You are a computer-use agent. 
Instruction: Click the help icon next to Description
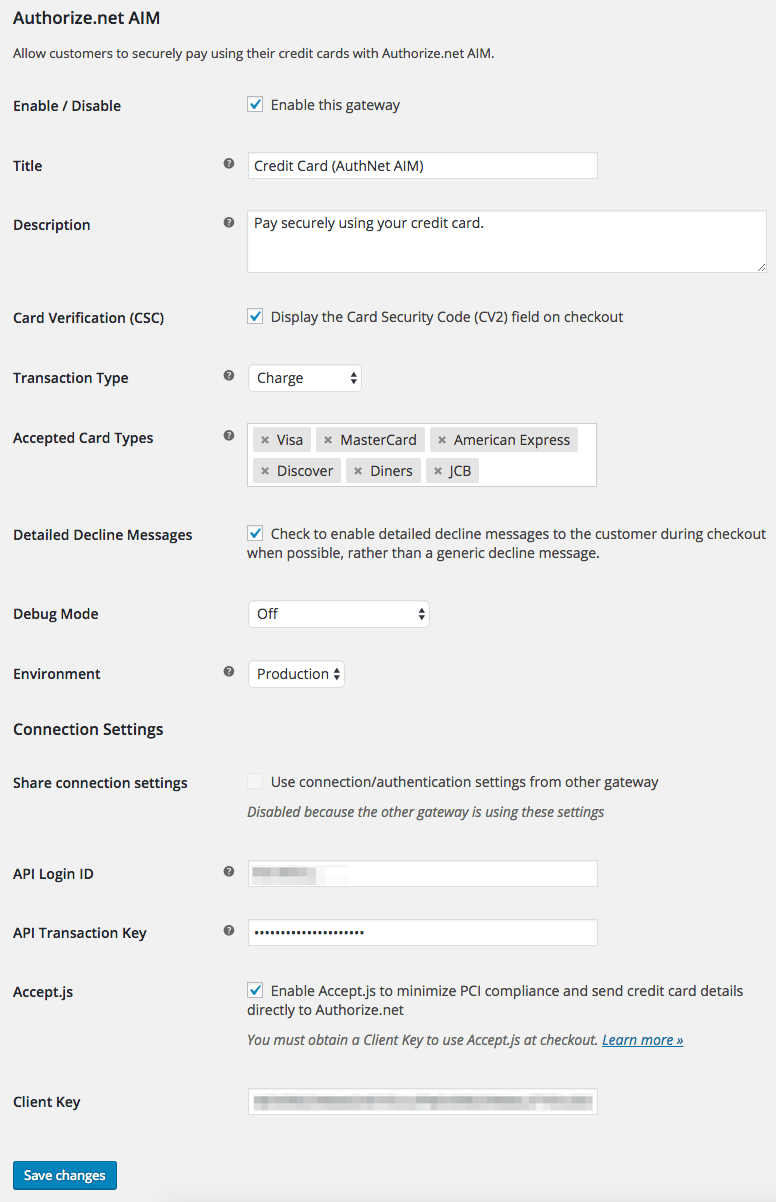coord(229,223)
